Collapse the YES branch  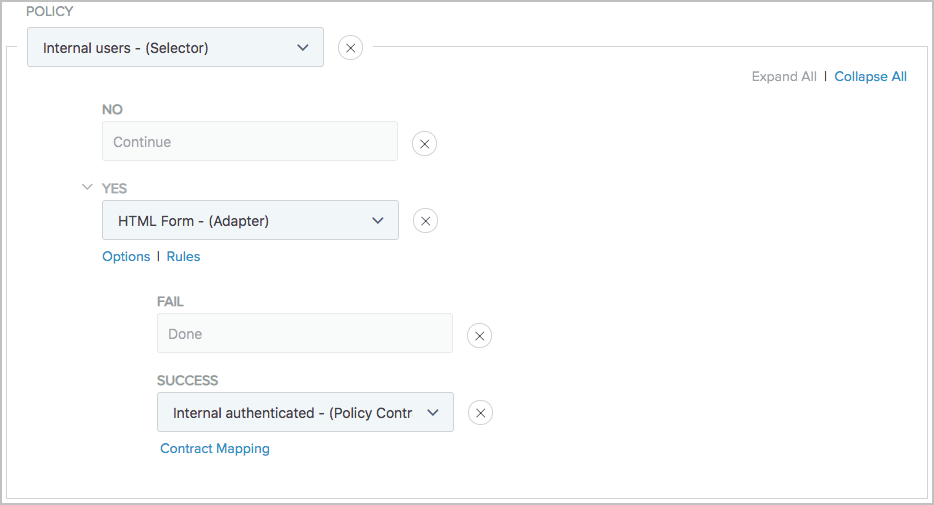click(x=87, y=187)
